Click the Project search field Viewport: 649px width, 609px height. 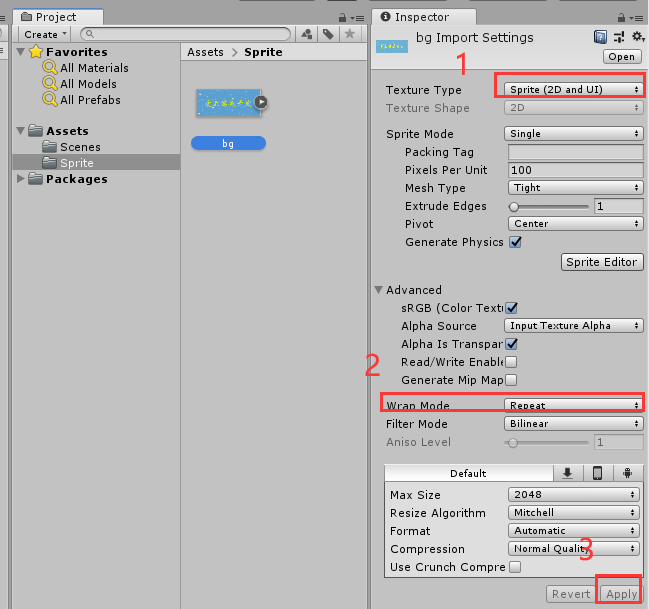tap(185, 34)
